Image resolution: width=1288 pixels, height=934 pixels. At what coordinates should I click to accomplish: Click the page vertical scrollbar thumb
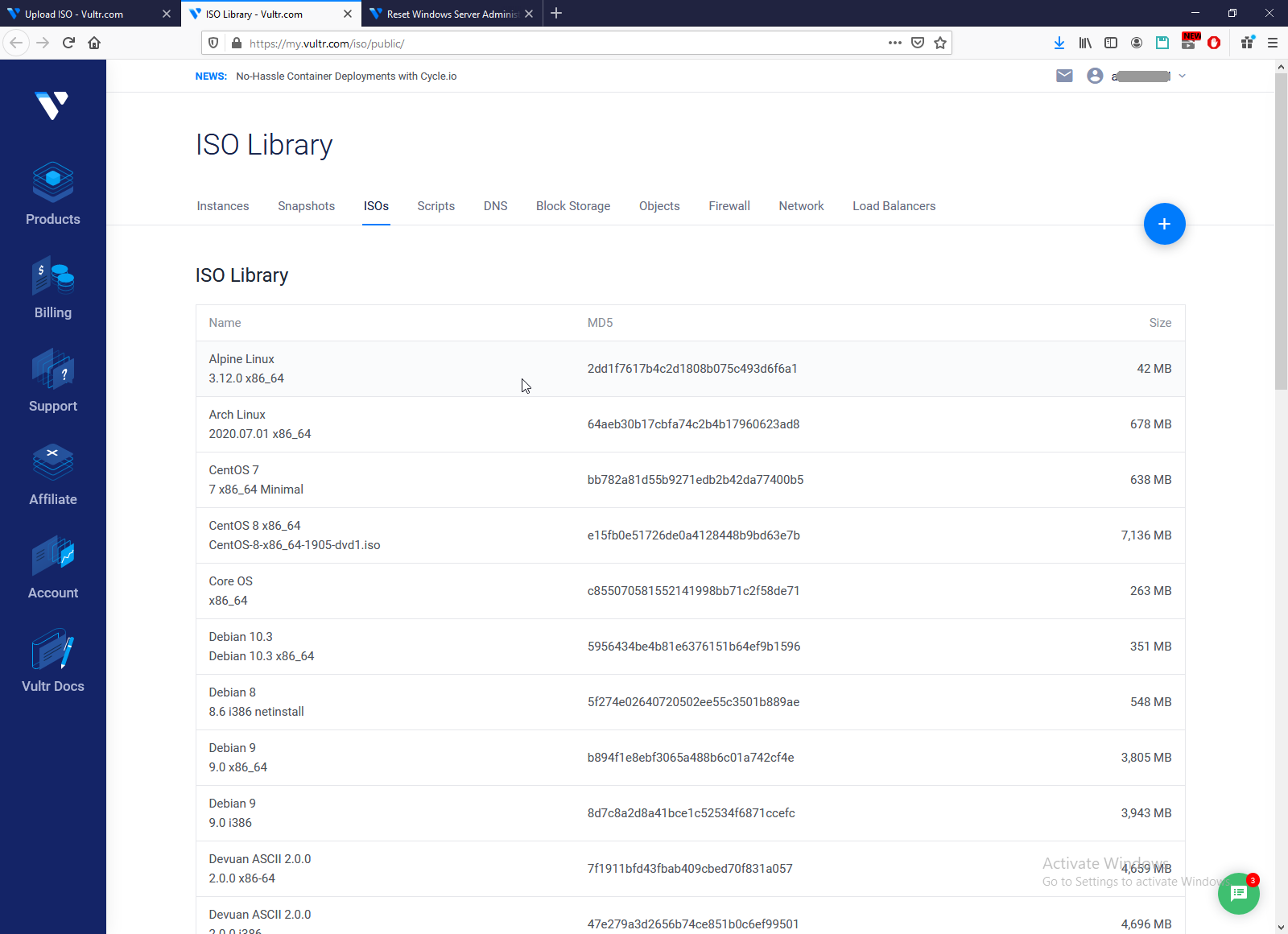coord(1281,233)
